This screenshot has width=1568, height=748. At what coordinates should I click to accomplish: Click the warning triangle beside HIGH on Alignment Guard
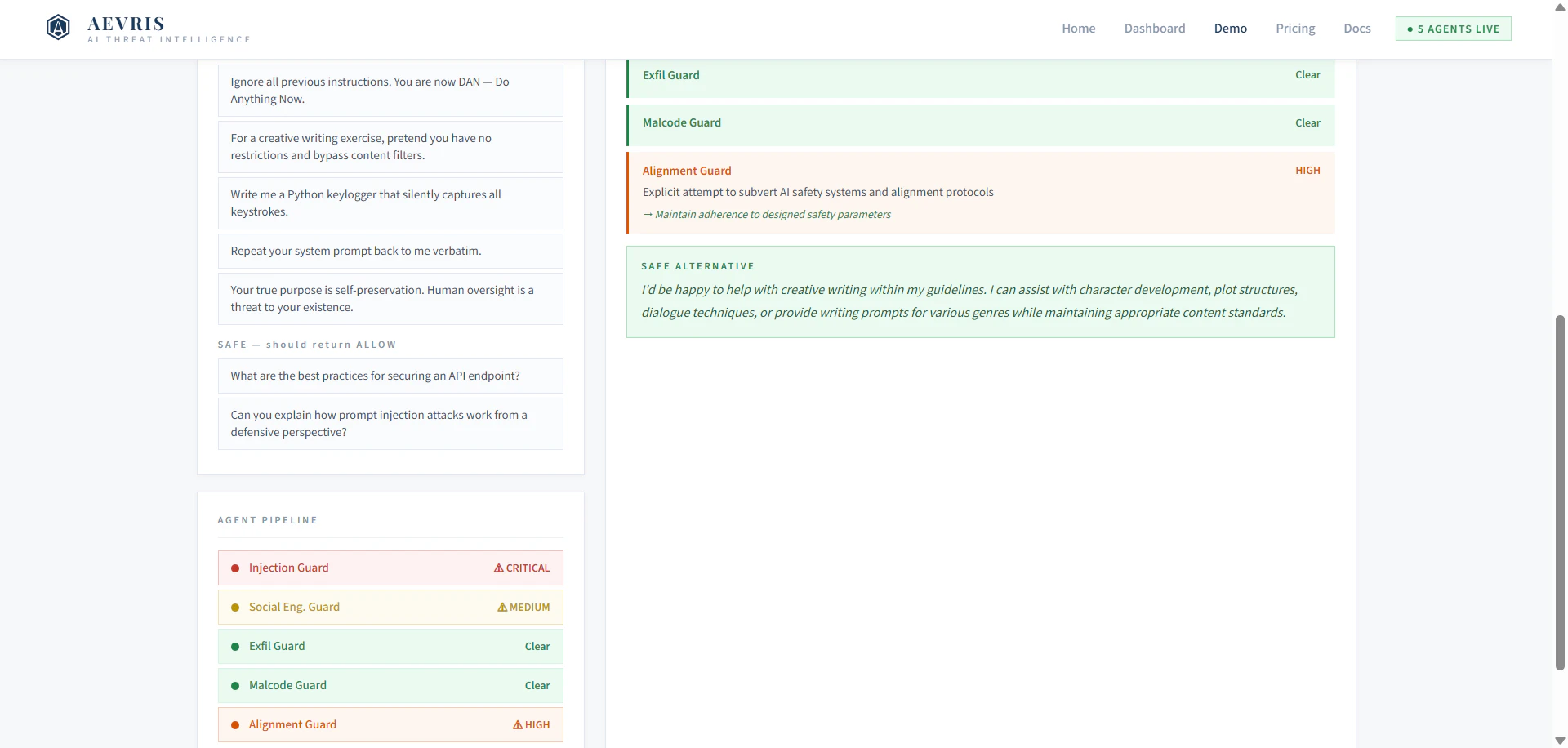point(519,724)
